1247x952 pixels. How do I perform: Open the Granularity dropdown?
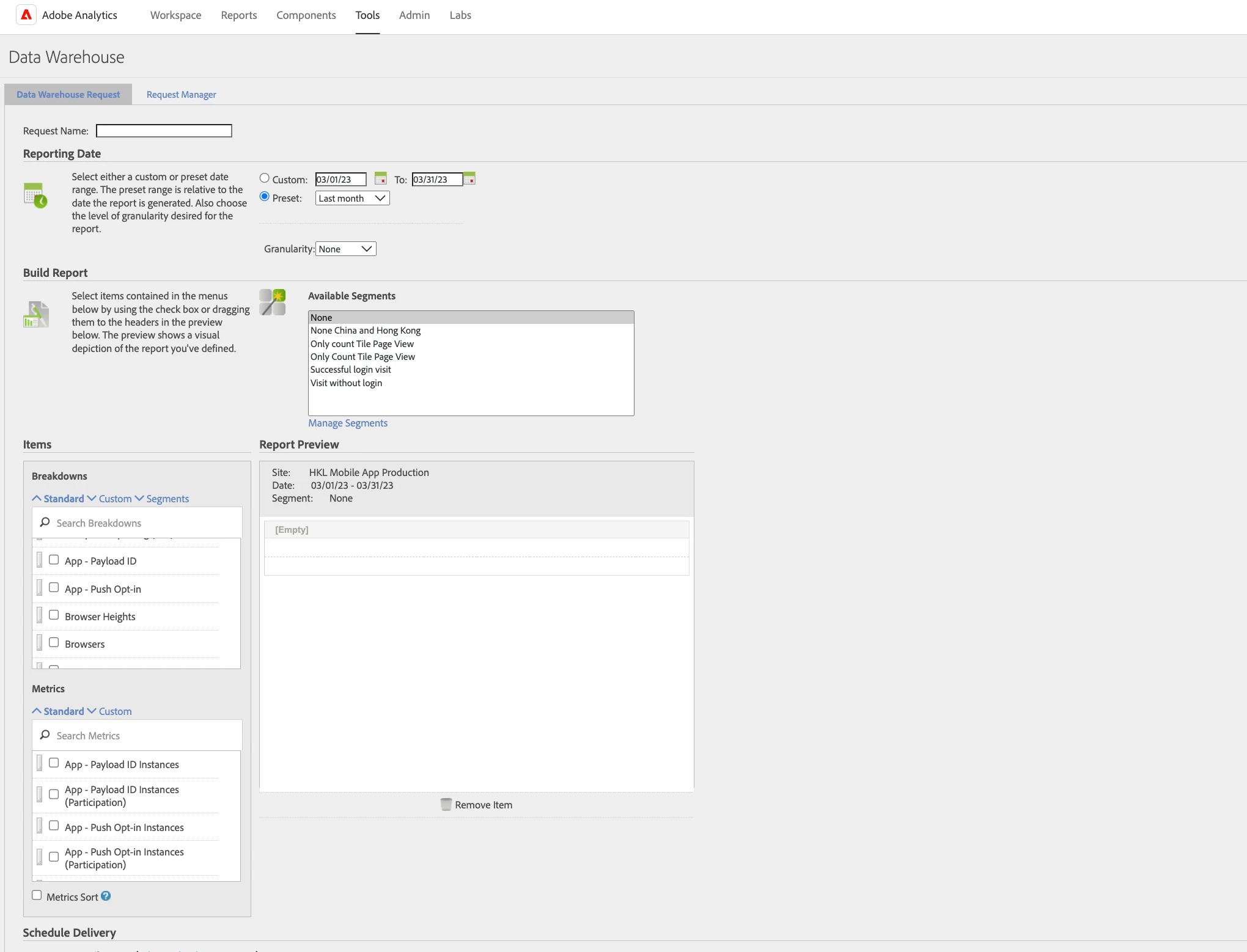click(x=345, y=249)
